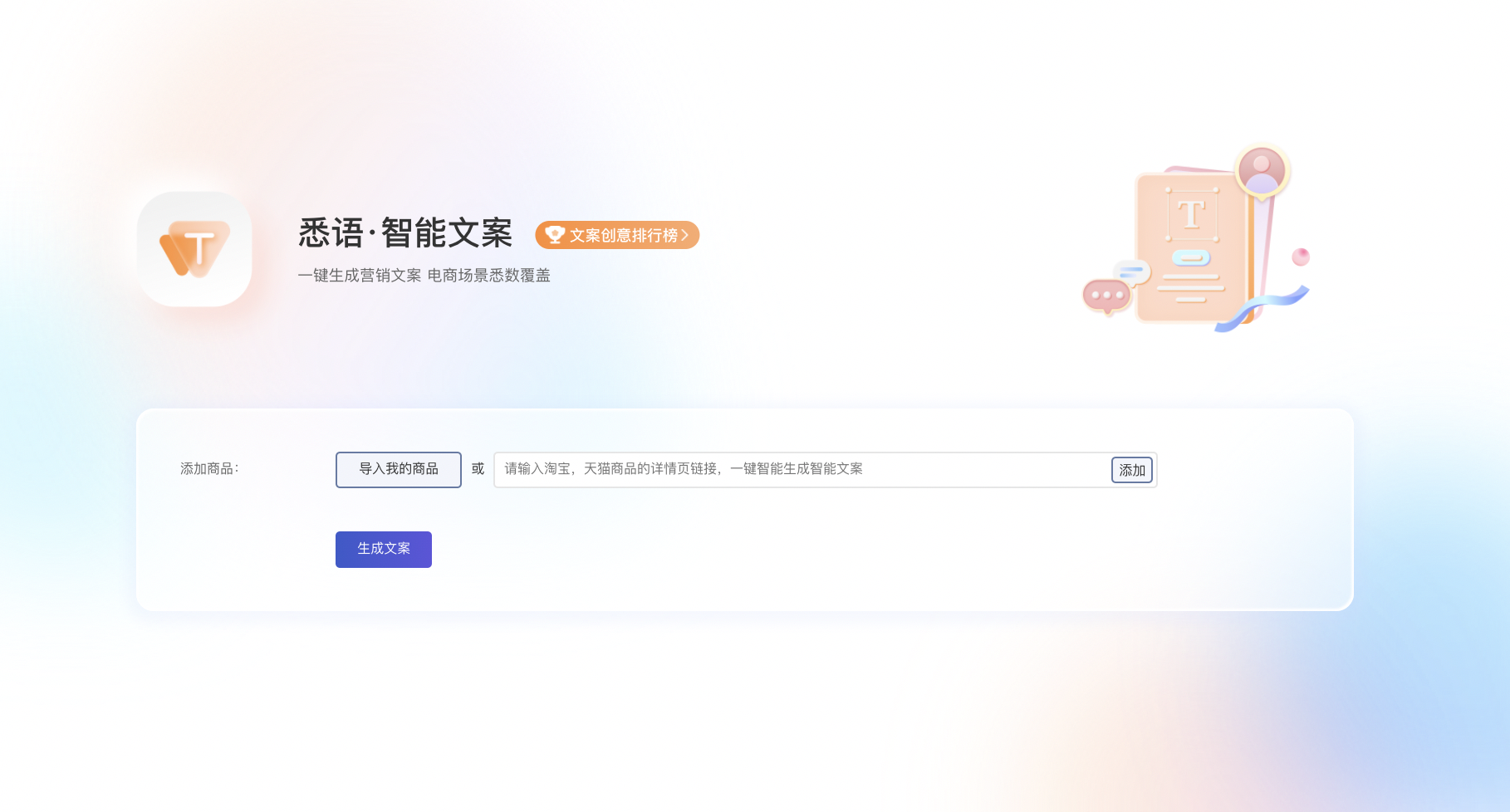1510x812 pixels.
Task: Click the chevron arrow on the ranking badge
Action: pyautogui.click(x=684, y=235)
